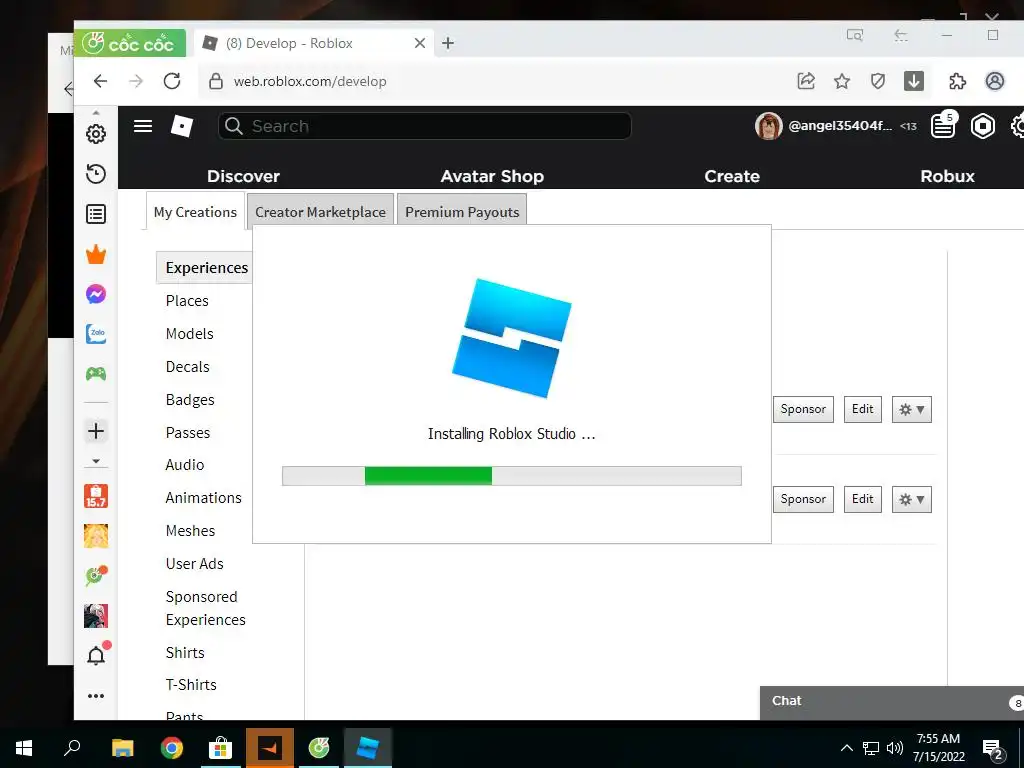The height and width of the screenshot is (768, 1024).
Task: Open the green gamepad sidebar icon
Action: (x=96, y=374)
